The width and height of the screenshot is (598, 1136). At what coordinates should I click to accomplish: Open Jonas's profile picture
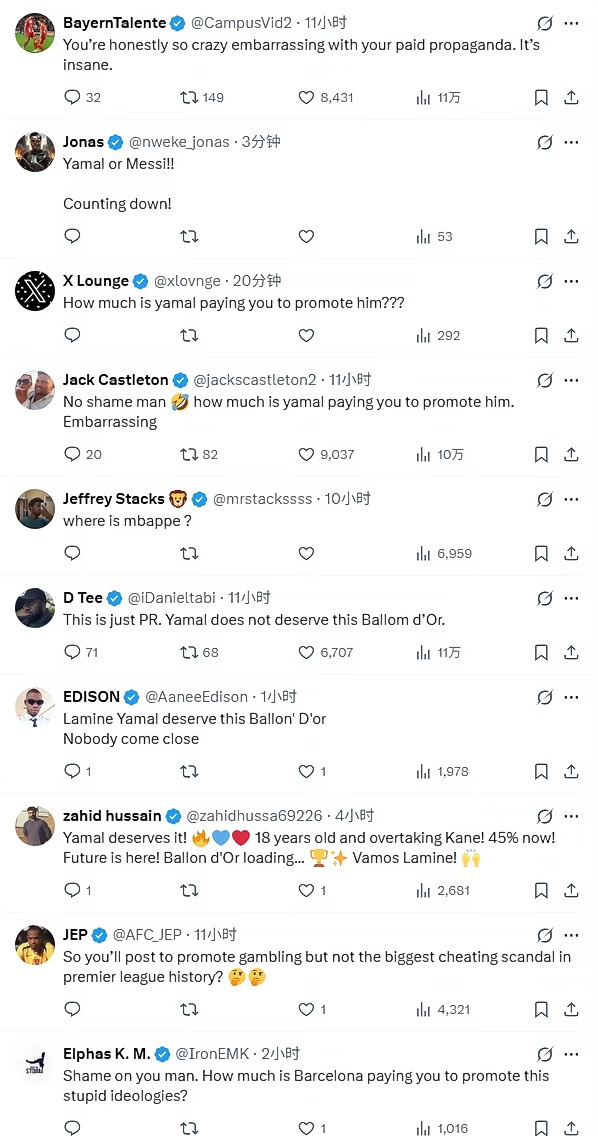[35, 152]
